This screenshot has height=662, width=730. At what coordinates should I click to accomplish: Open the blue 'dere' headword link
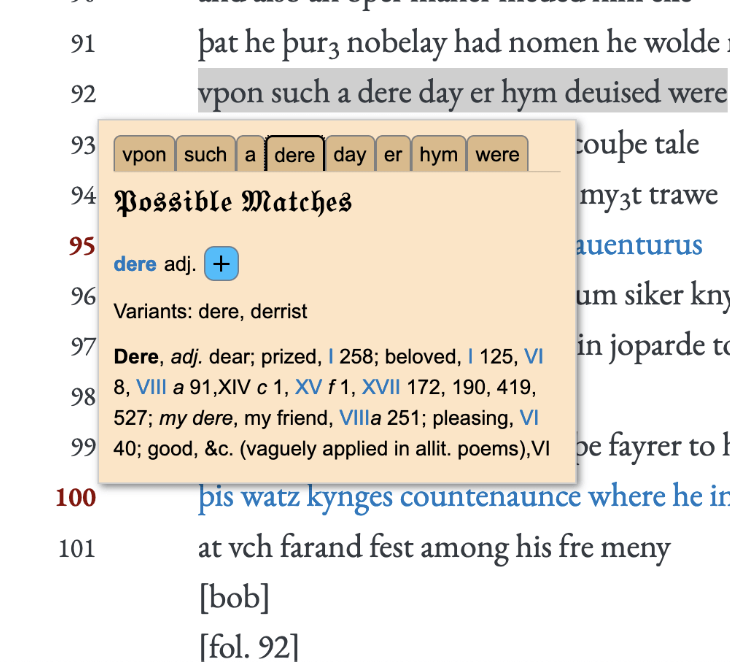click(x=135, y=265)
